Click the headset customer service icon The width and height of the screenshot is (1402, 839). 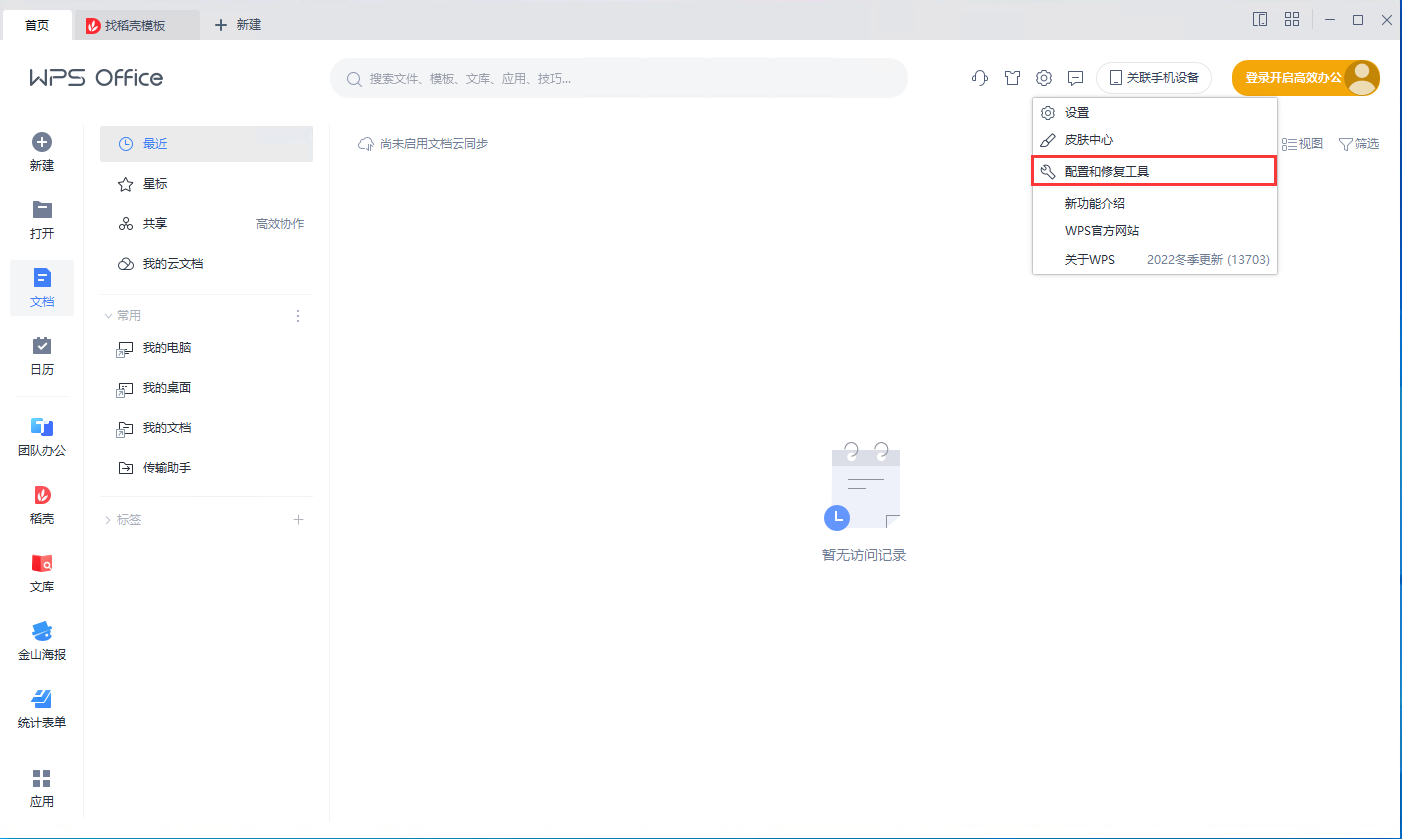pyautogui.click(x=980, y=78)
